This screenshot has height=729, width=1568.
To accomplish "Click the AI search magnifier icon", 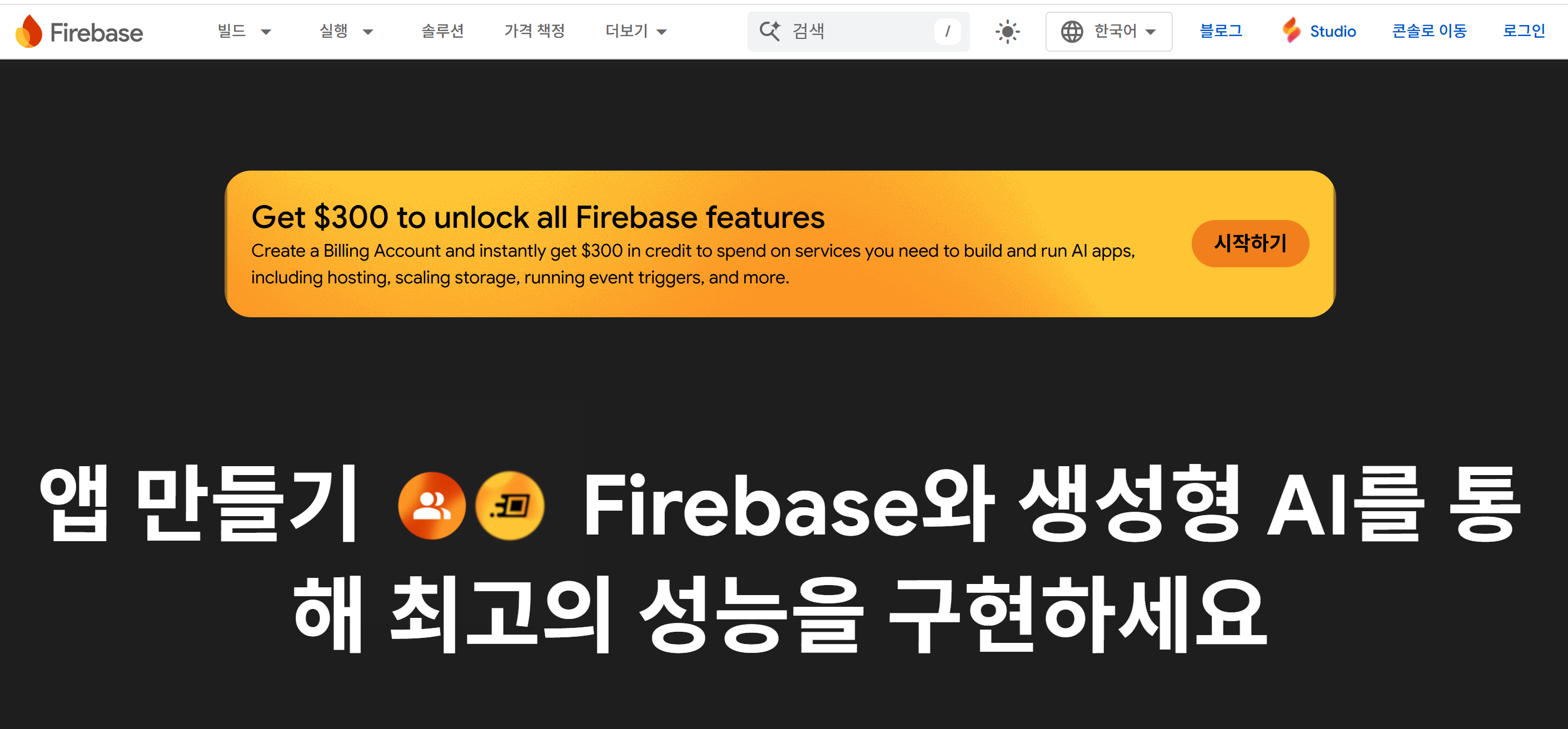I will (769, 31).
